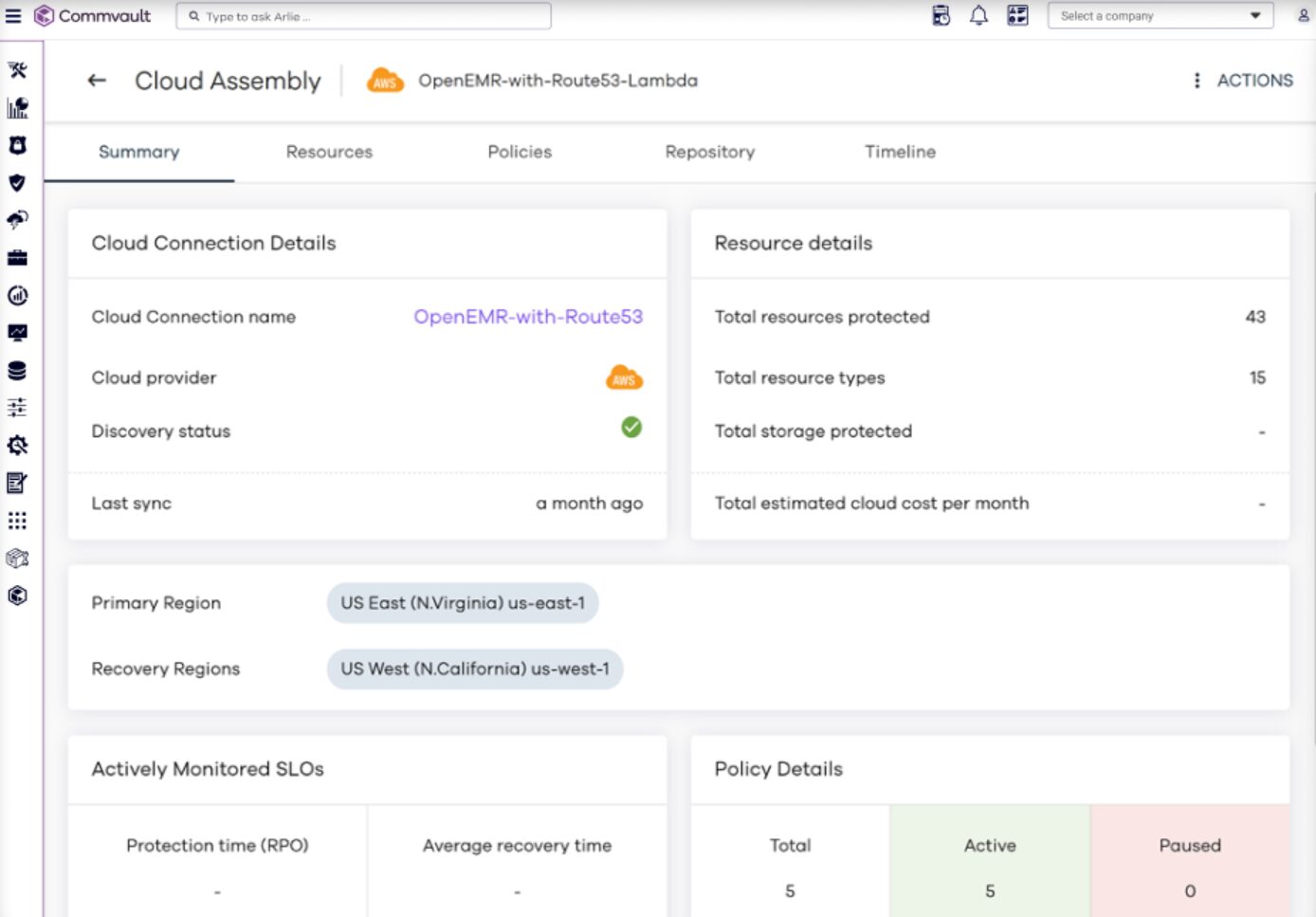Open the shield checkmark sidebar icon
1316x917 pixels.
(x=17, y=183)
